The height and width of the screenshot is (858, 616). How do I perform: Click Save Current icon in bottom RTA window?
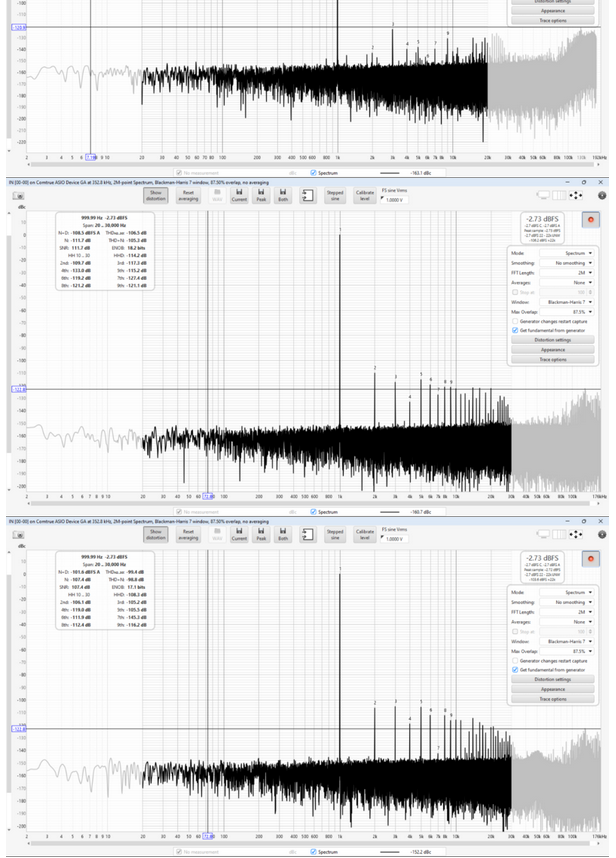coord(239,534)
